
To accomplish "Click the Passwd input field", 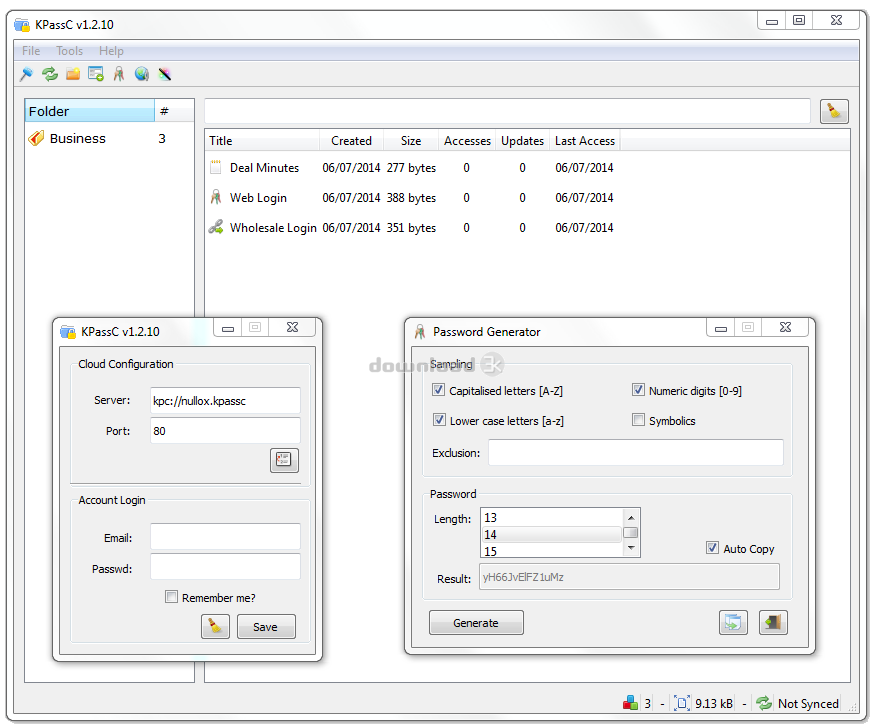I will pos(225,567).
